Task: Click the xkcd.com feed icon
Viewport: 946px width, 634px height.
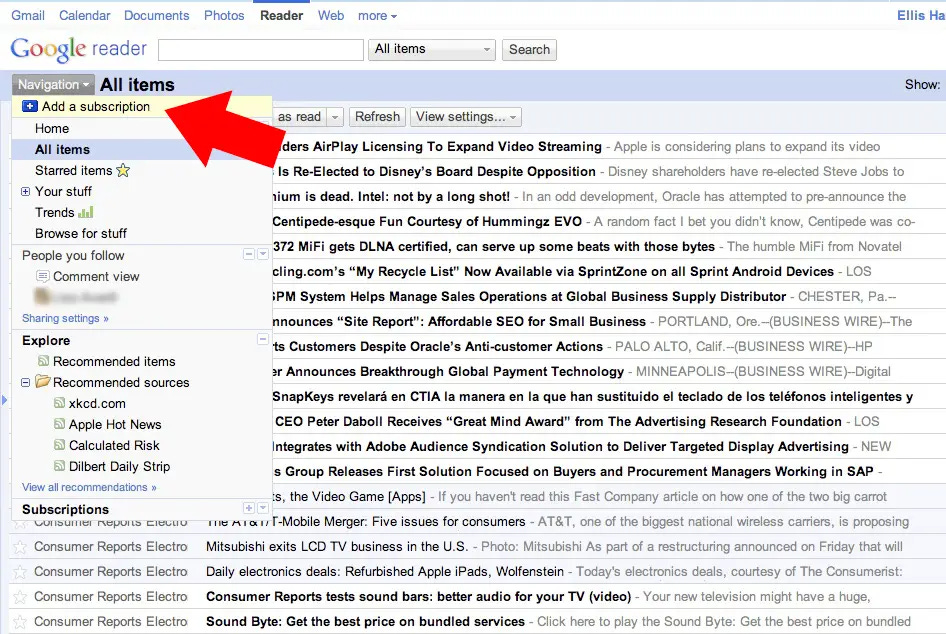Action: click(x=59, y=402)
